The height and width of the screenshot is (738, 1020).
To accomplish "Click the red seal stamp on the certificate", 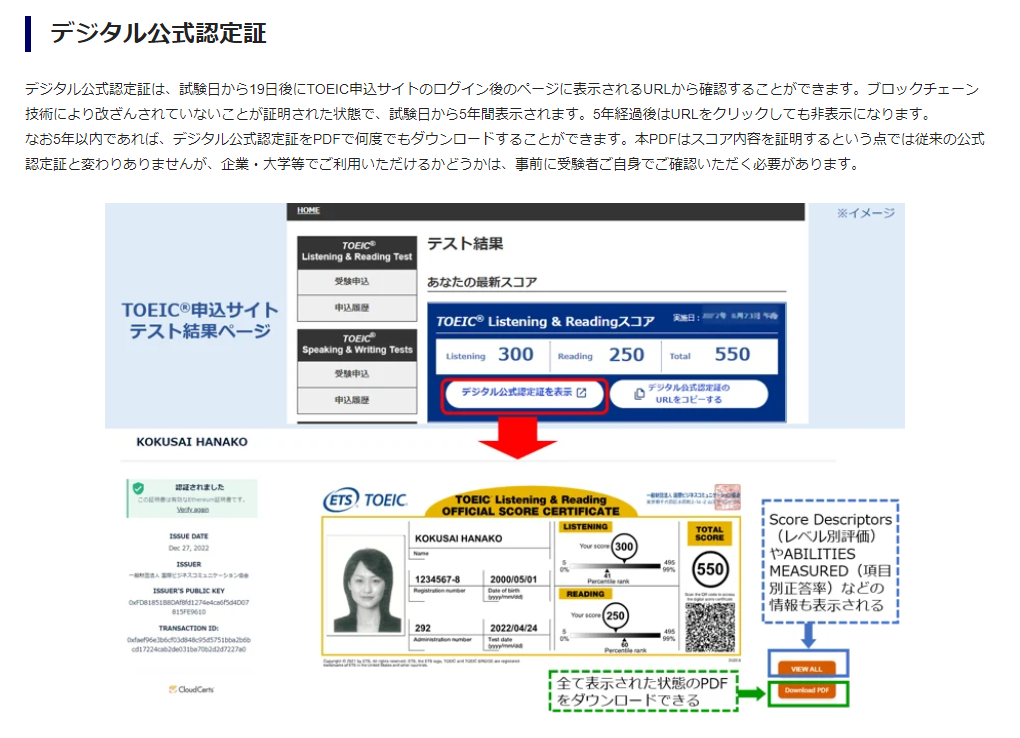I will (x=727, y=496).
